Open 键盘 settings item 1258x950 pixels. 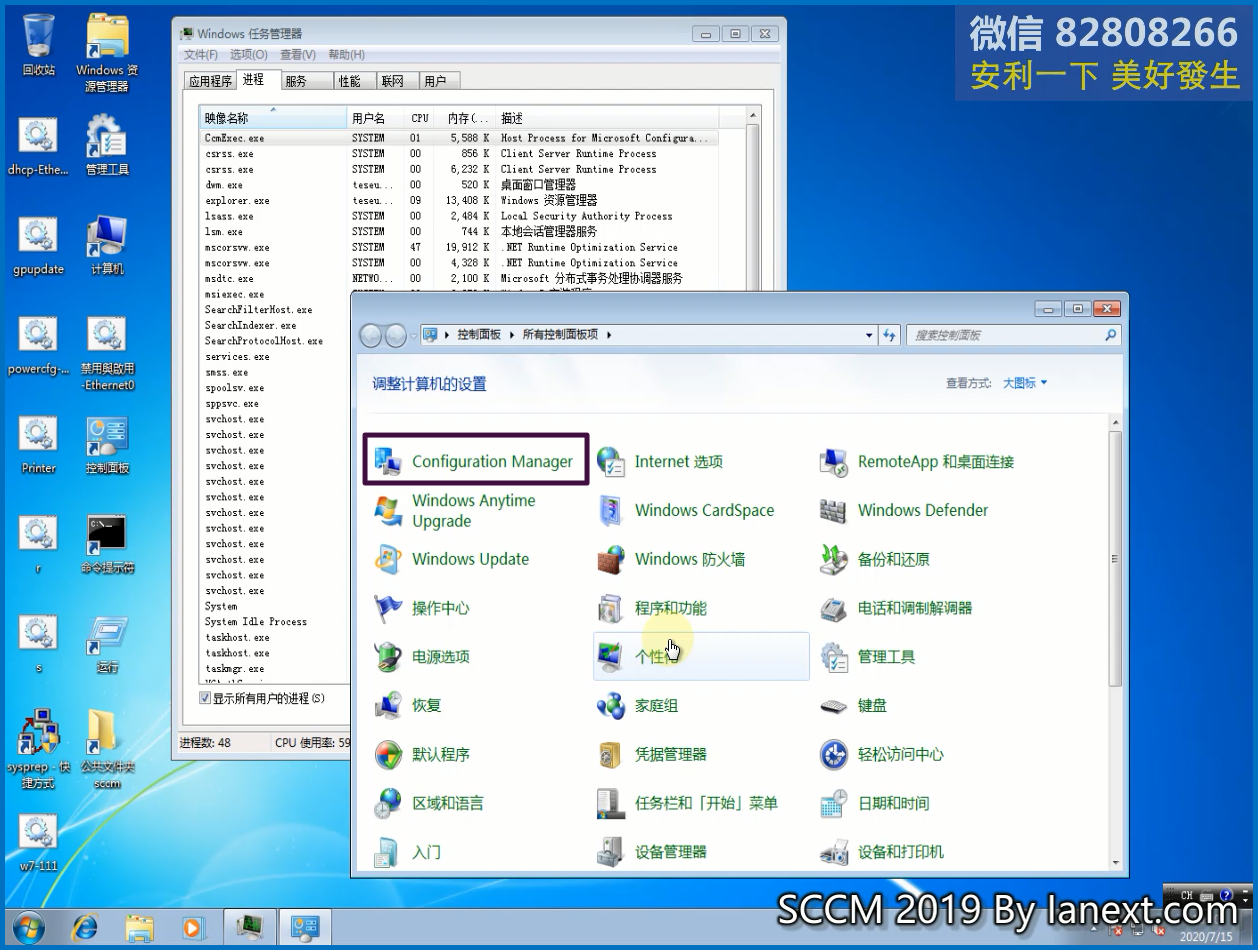pyautogui.click(x=854, y=705)
